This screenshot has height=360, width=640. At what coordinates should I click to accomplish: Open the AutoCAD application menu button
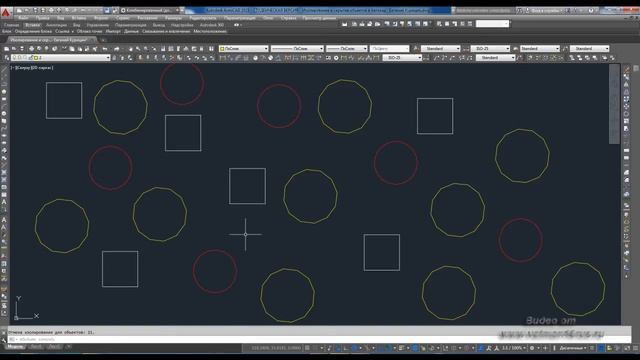(x=5, y=12)
